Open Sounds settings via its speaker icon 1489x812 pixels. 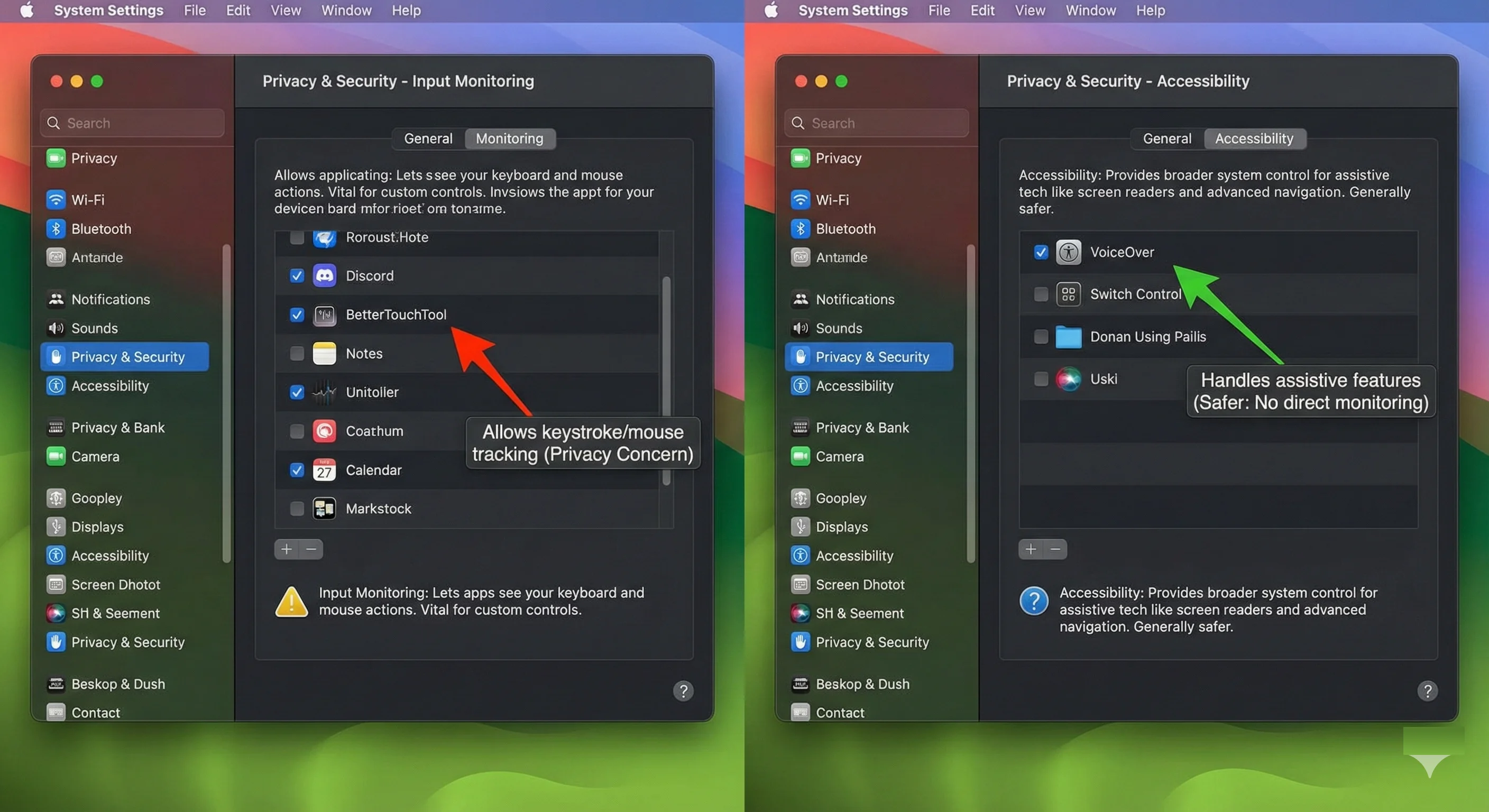coord(56,328)
